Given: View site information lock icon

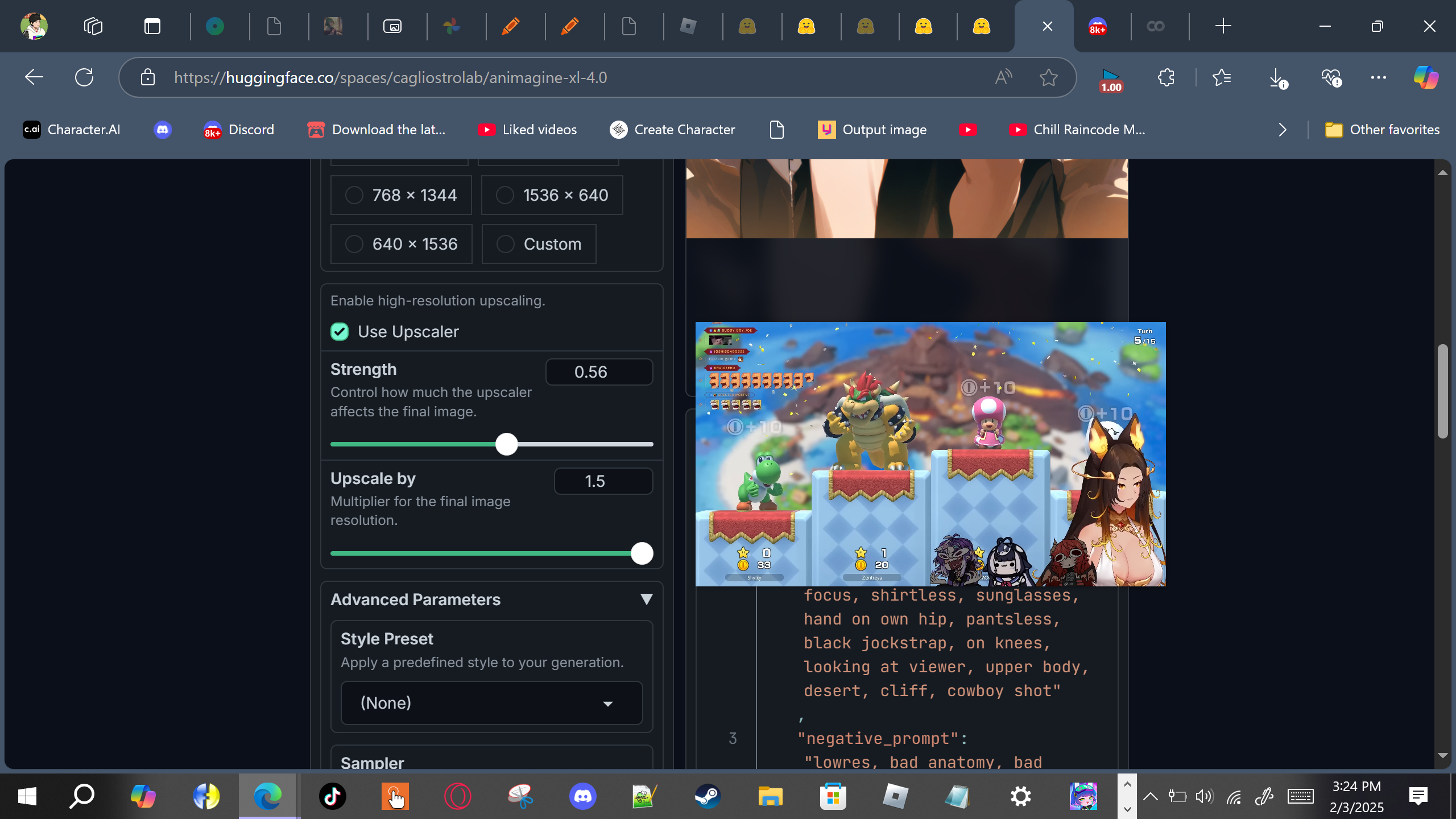Looking at the screenshot, I should point(148,77).
